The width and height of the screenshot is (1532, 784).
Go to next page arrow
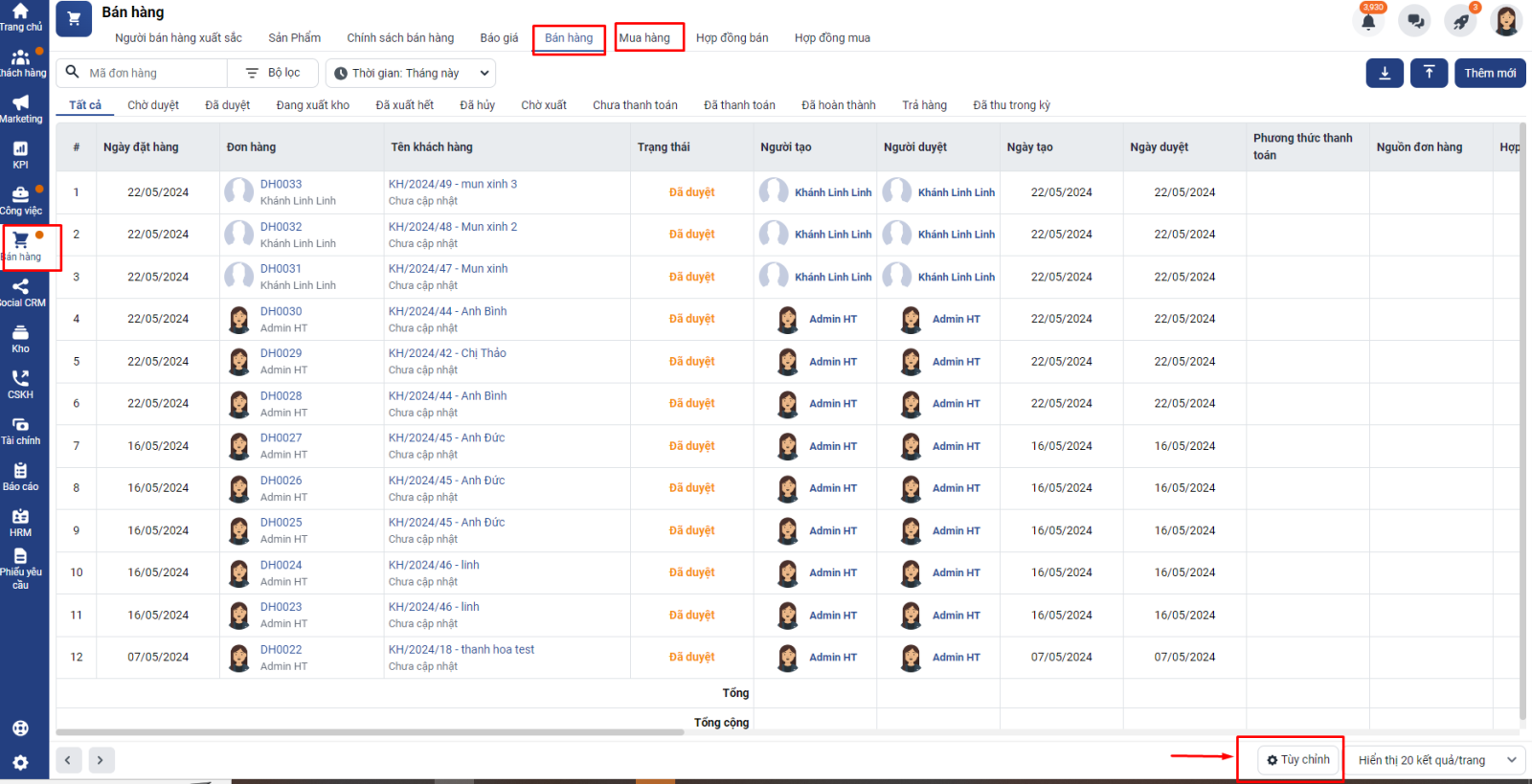[x=101, y=760]
